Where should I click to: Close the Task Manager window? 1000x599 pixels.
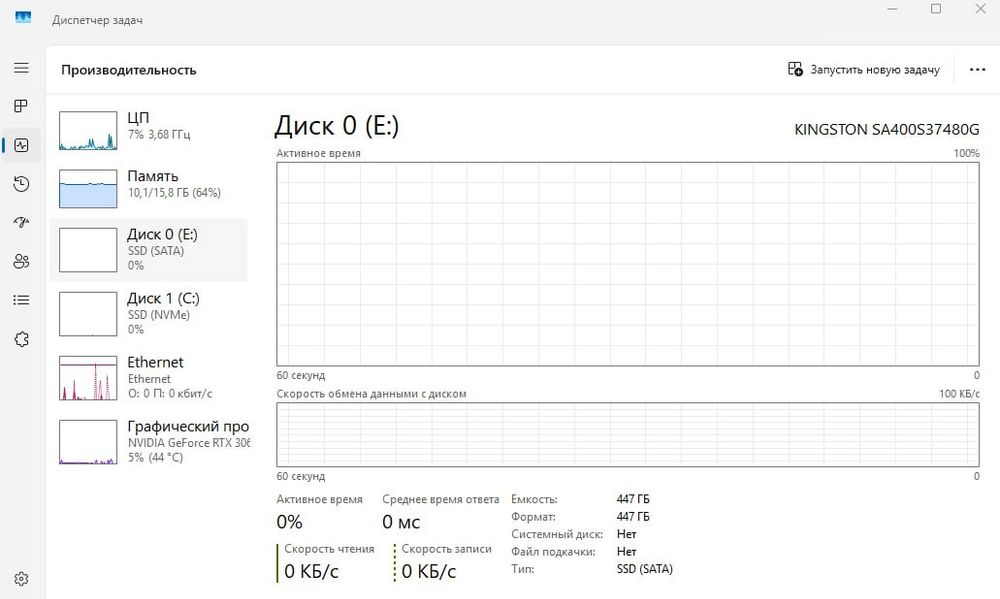pos(980,9)
